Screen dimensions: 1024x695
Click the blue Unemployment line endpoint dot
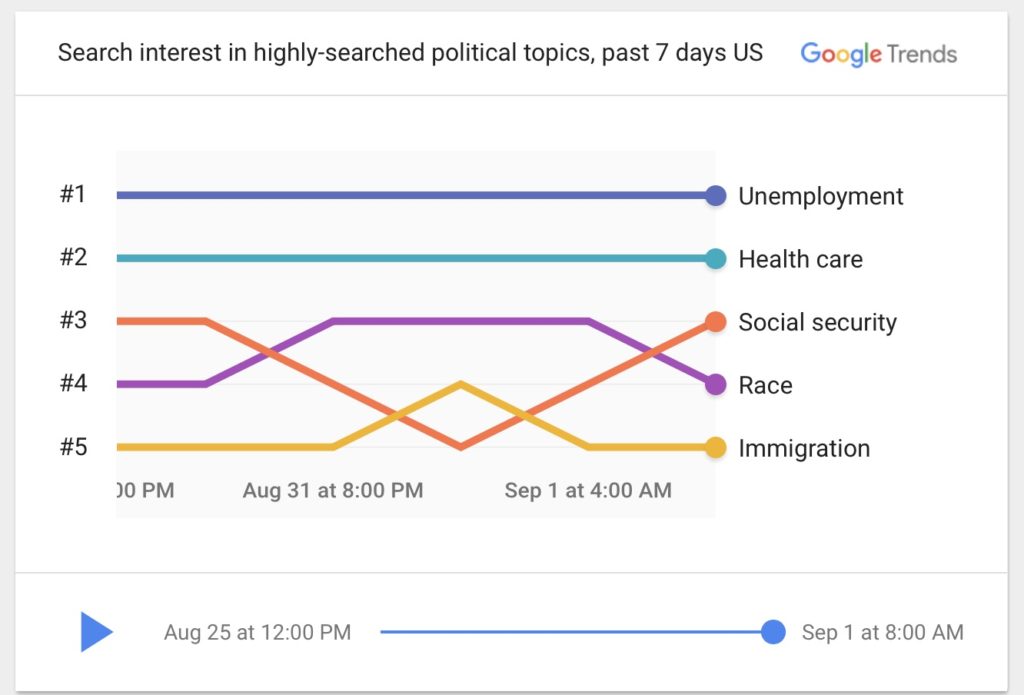[x=715, y=195]
